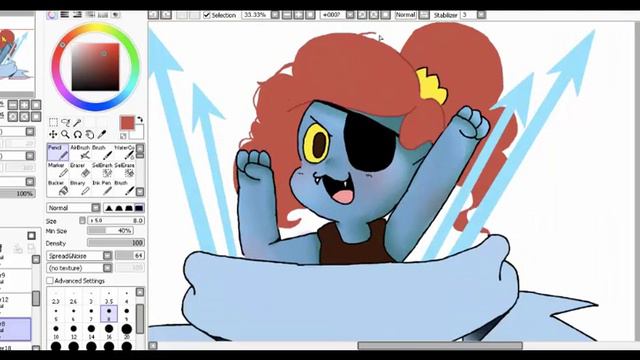Screen dimensions: 640x360
Task: Open the Spread&Noise brush shape dropdown
Action: pos(79,256)
